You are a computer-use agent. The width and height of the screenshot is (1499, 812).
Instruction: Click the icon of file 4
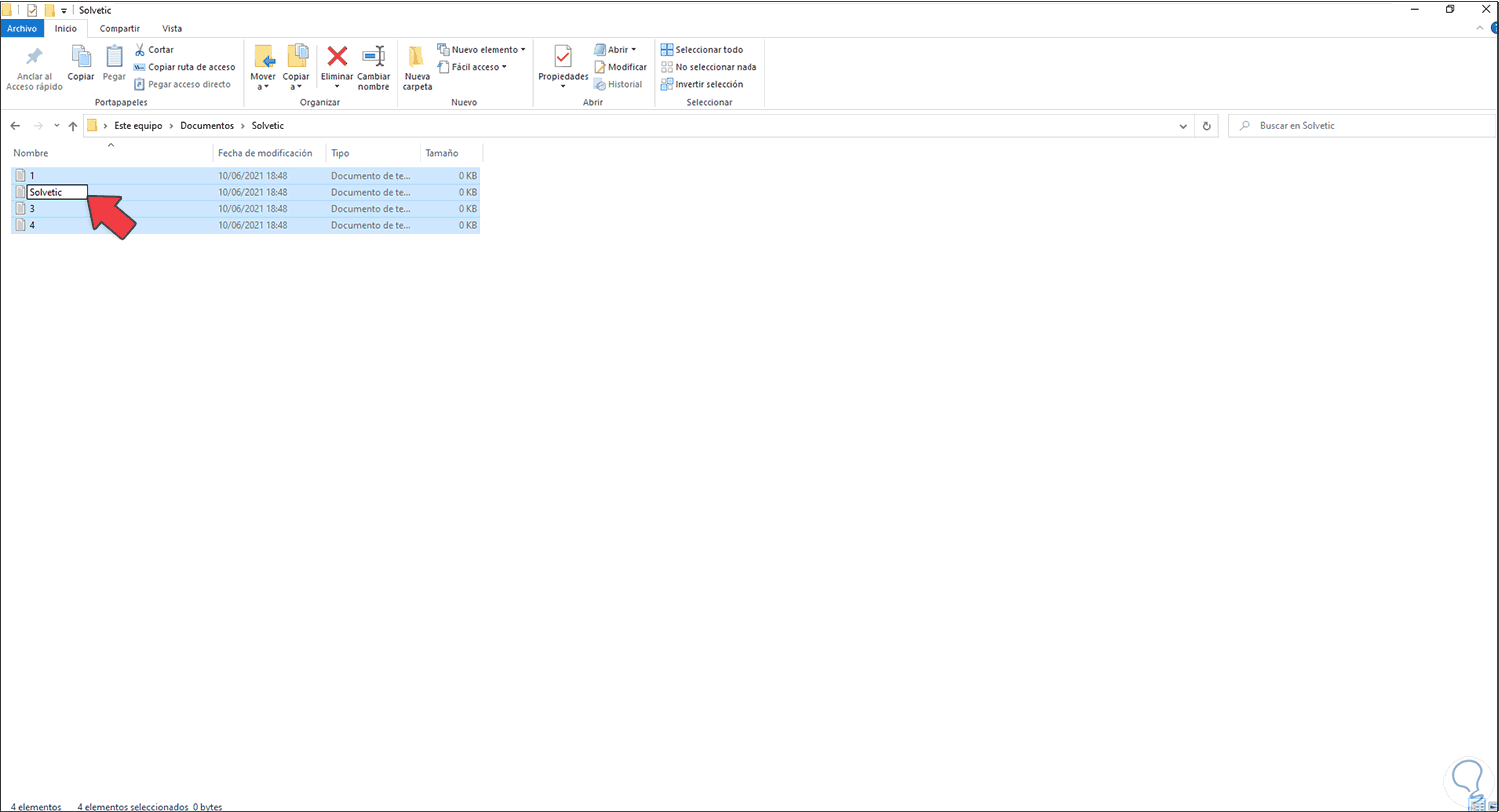point(20,225)
